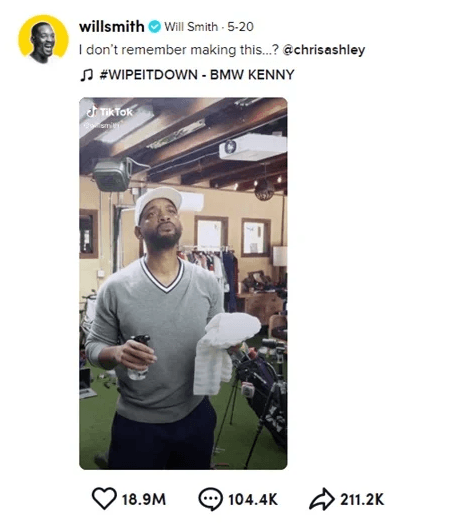The height and width of the screenshot is (524, 454).
Task: Play the video thumbnail
Action: point(183,283)
